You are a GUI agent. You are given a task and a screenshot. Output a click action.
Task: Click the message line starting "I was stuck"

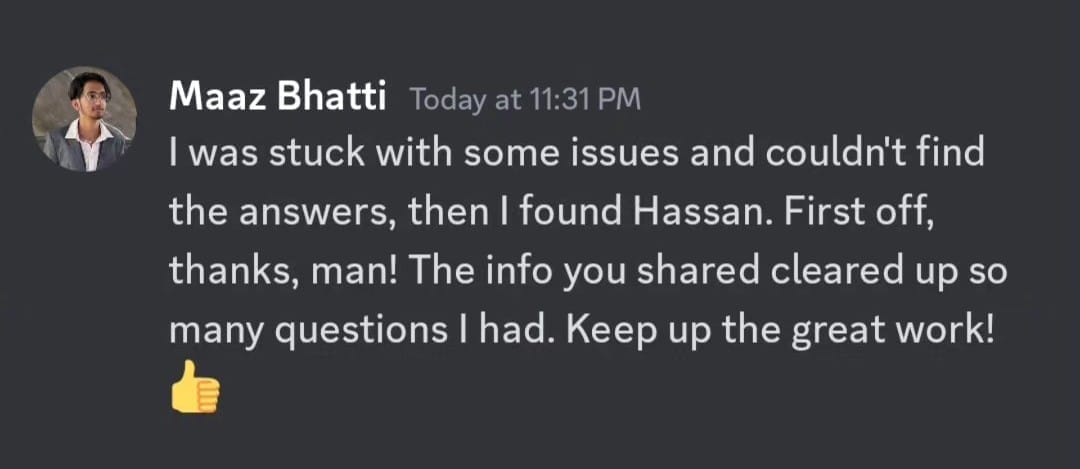click(x=577, y=153)
